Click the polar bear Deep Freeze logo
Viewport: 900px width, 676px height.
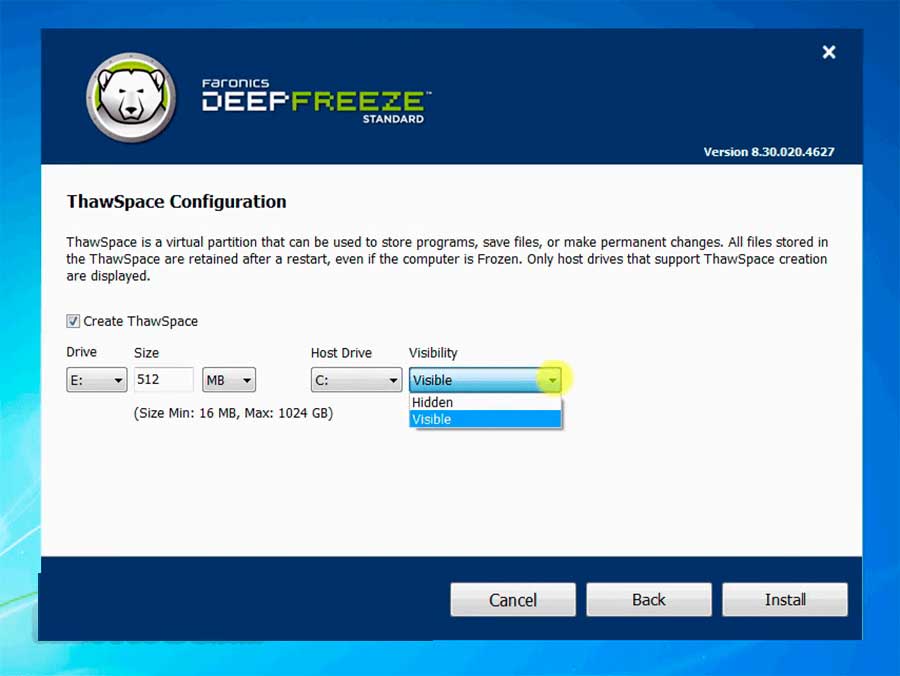131,97
